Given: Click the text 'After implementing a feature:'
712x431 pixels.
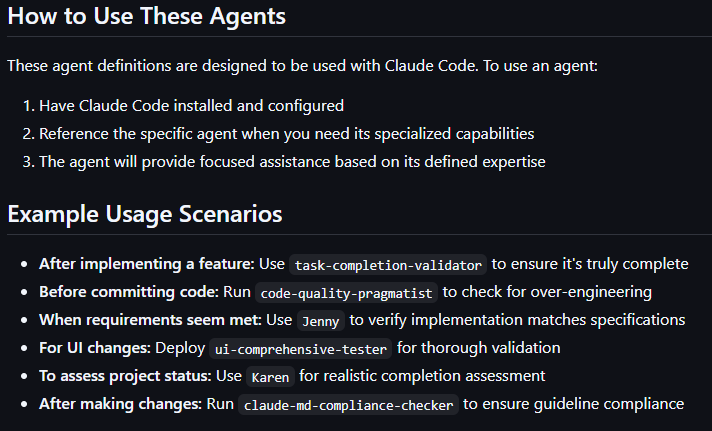Looking at the screenshot, I should pyautogui.click(x=147, y=264).
